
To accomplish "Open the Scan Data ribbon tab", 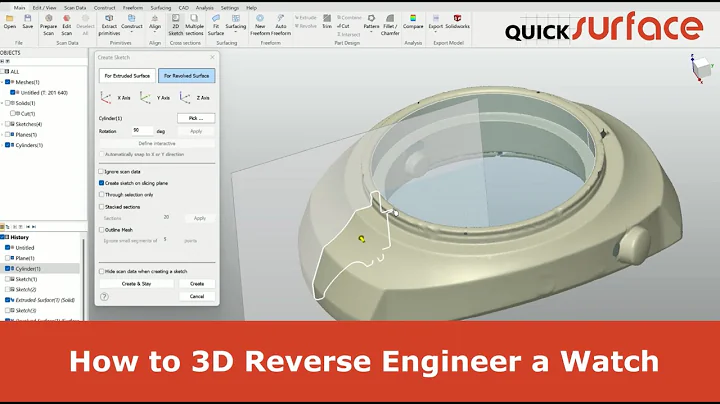I will [x=75, y=8].
